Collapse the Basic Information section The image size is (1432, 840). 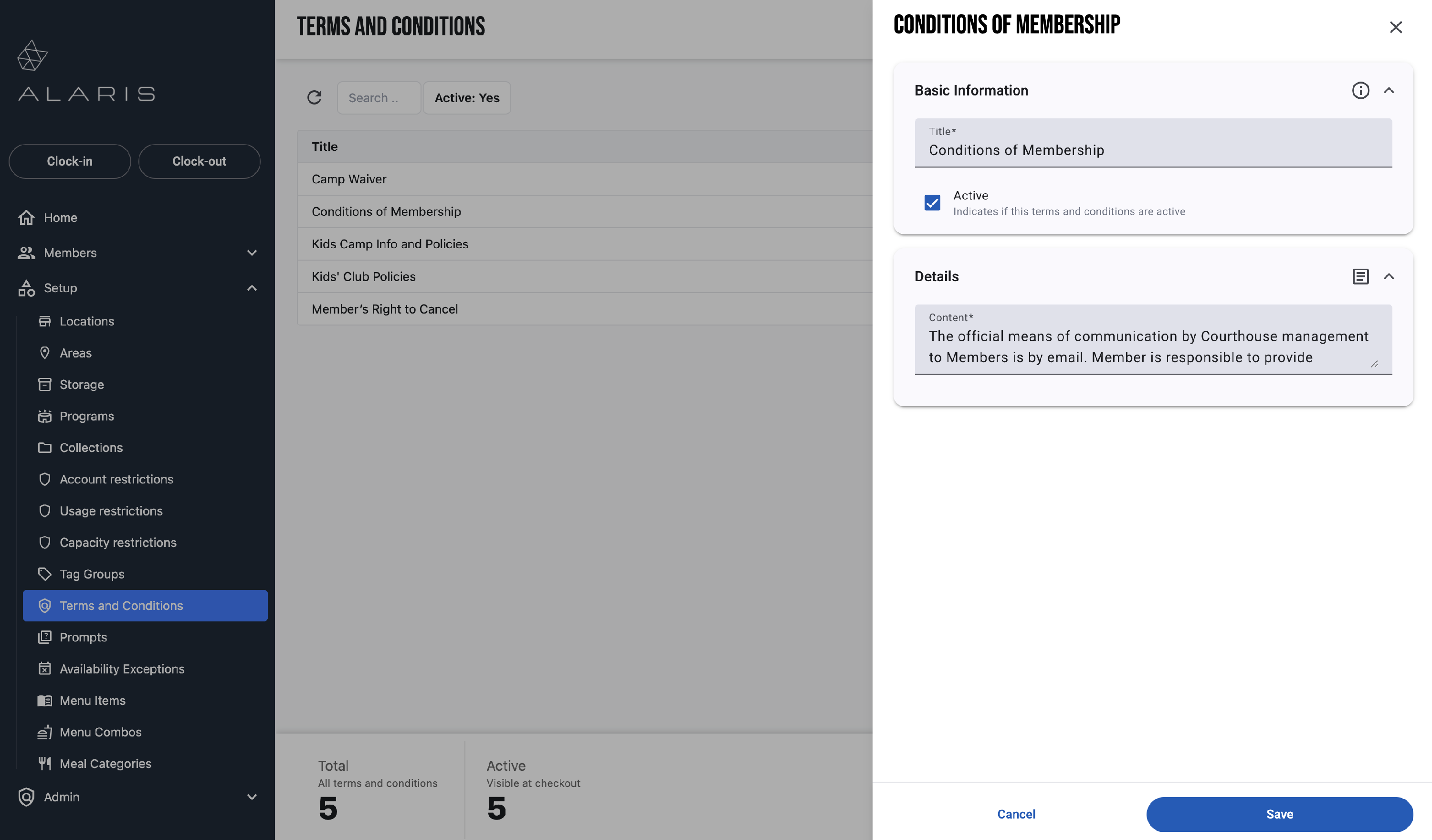tap(1388, 90)
